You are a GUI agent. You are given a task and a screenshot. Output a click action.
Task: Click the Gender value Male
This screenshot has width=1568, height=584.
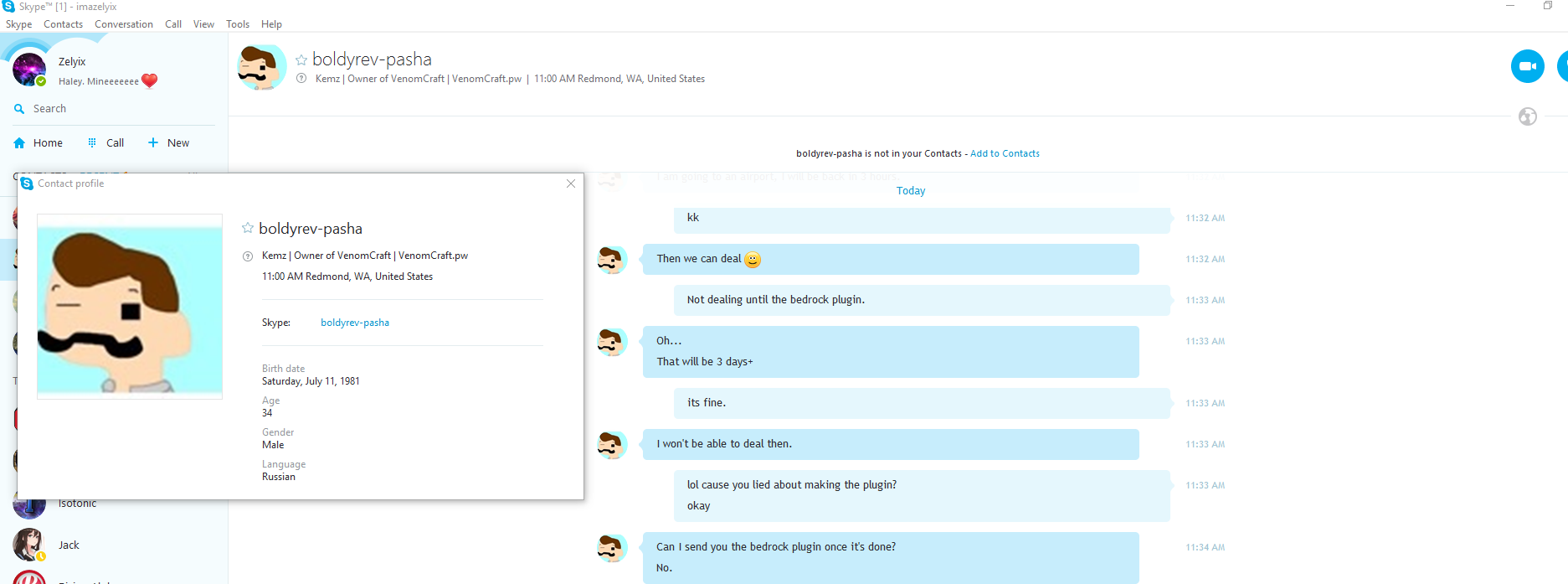click(273, 445)
